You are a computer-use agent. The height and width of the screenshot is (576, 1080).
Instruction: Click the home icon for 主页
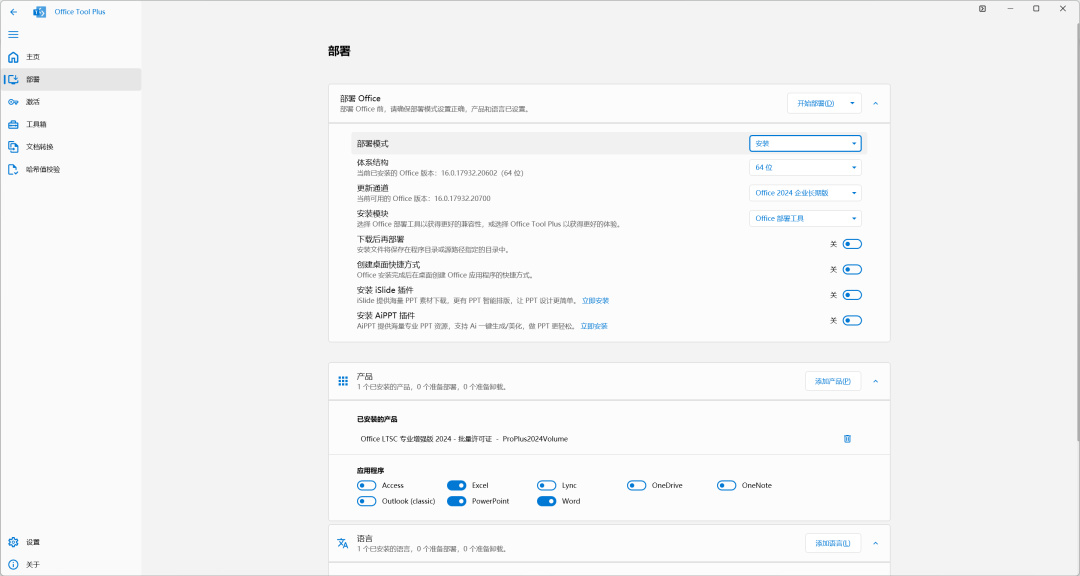point(13,57)
